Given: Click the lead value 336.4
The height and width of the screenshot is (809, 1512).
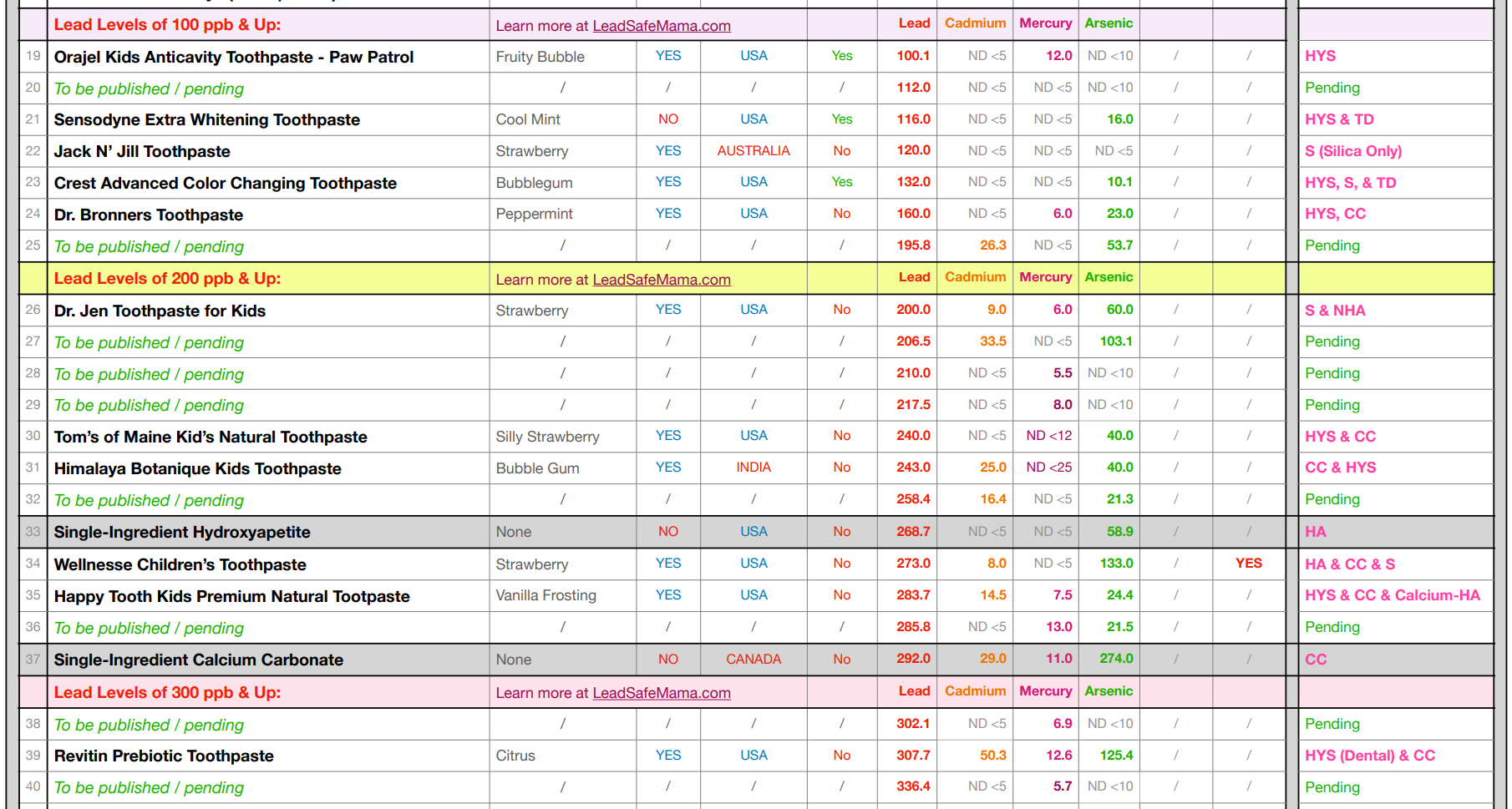Looking at the screenshot, I should [x=913, y=786].
